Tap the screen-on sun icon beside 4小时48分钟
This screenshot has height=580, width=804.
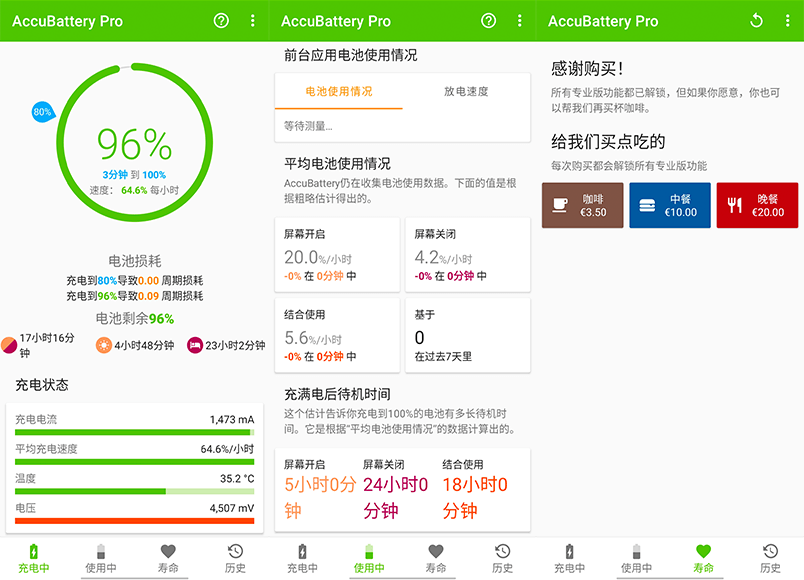(x=104, y=345)
